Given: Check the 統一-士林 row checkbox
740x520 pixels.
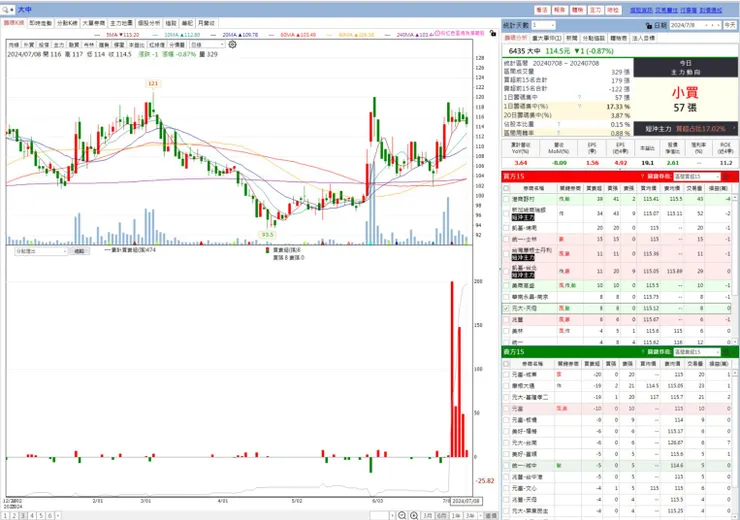Looking at the screenshot, I should point(506,239).
